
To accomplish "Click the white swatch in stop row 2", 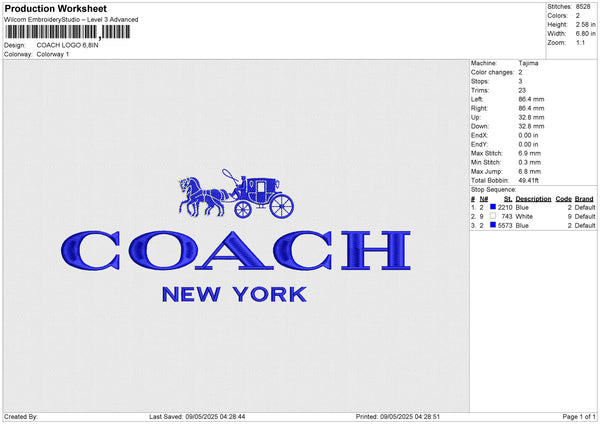I will click(493, 216).
